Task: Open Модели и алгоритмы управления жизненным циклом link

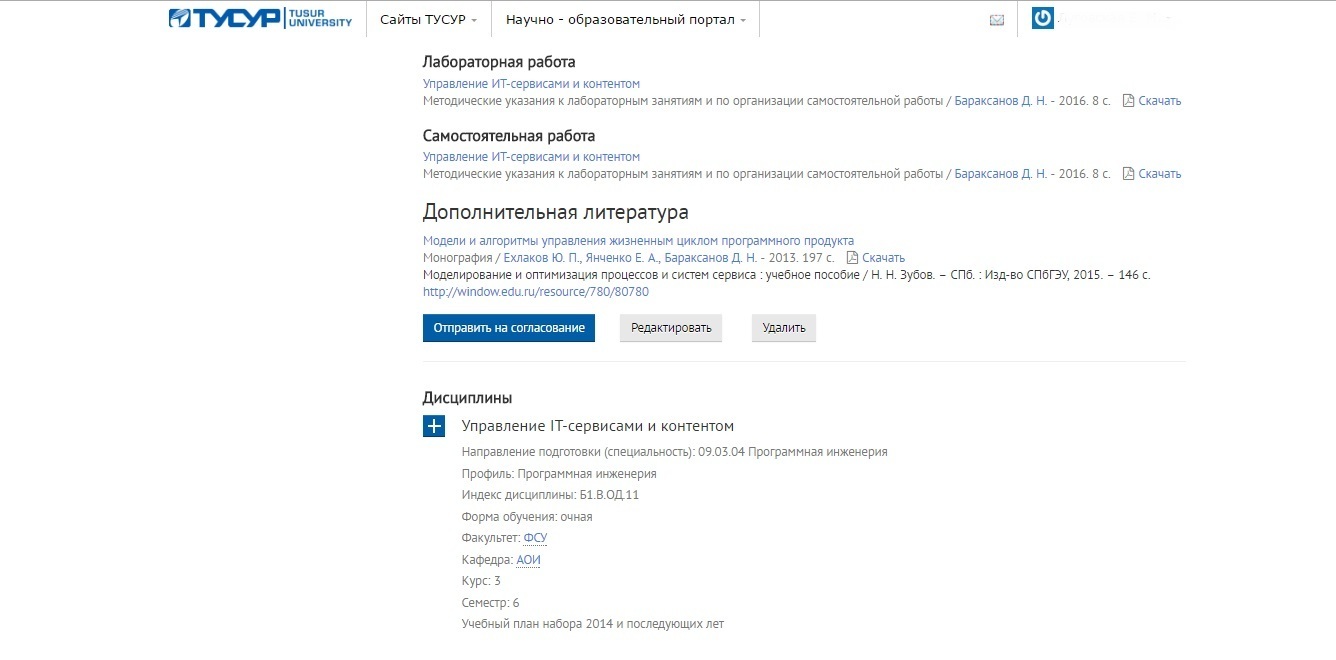Action: click(638, 241)
